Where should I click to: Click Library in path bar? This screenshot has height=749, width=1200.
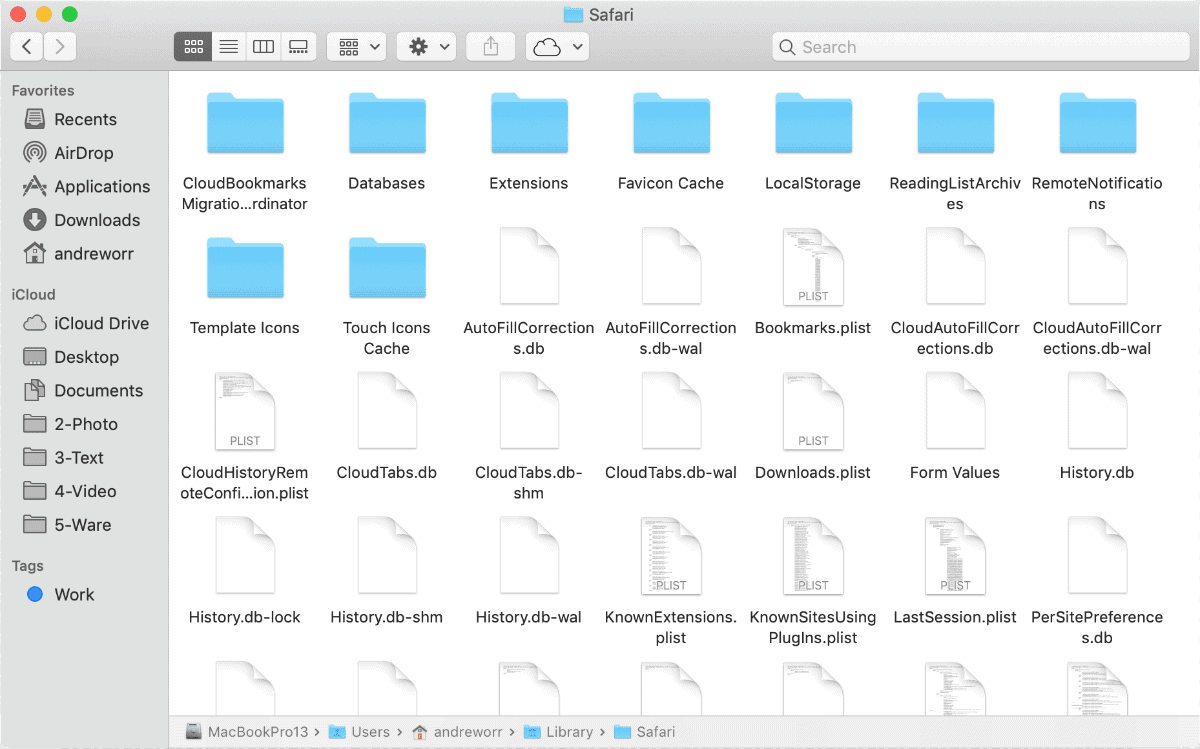click(557, 732)
